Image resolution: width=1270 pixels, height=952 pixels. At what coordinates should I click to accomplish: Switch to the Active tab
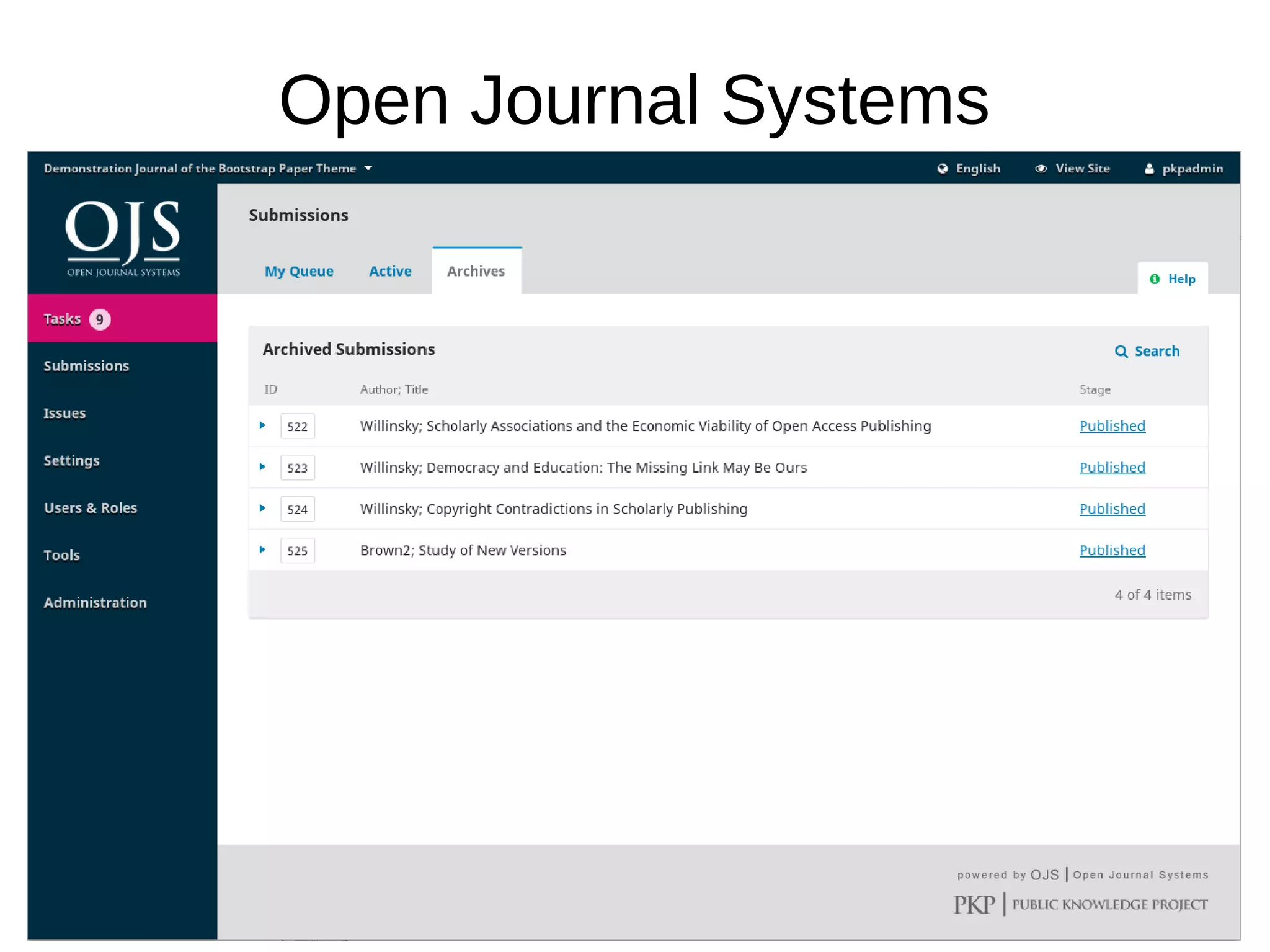coord(390,271)
